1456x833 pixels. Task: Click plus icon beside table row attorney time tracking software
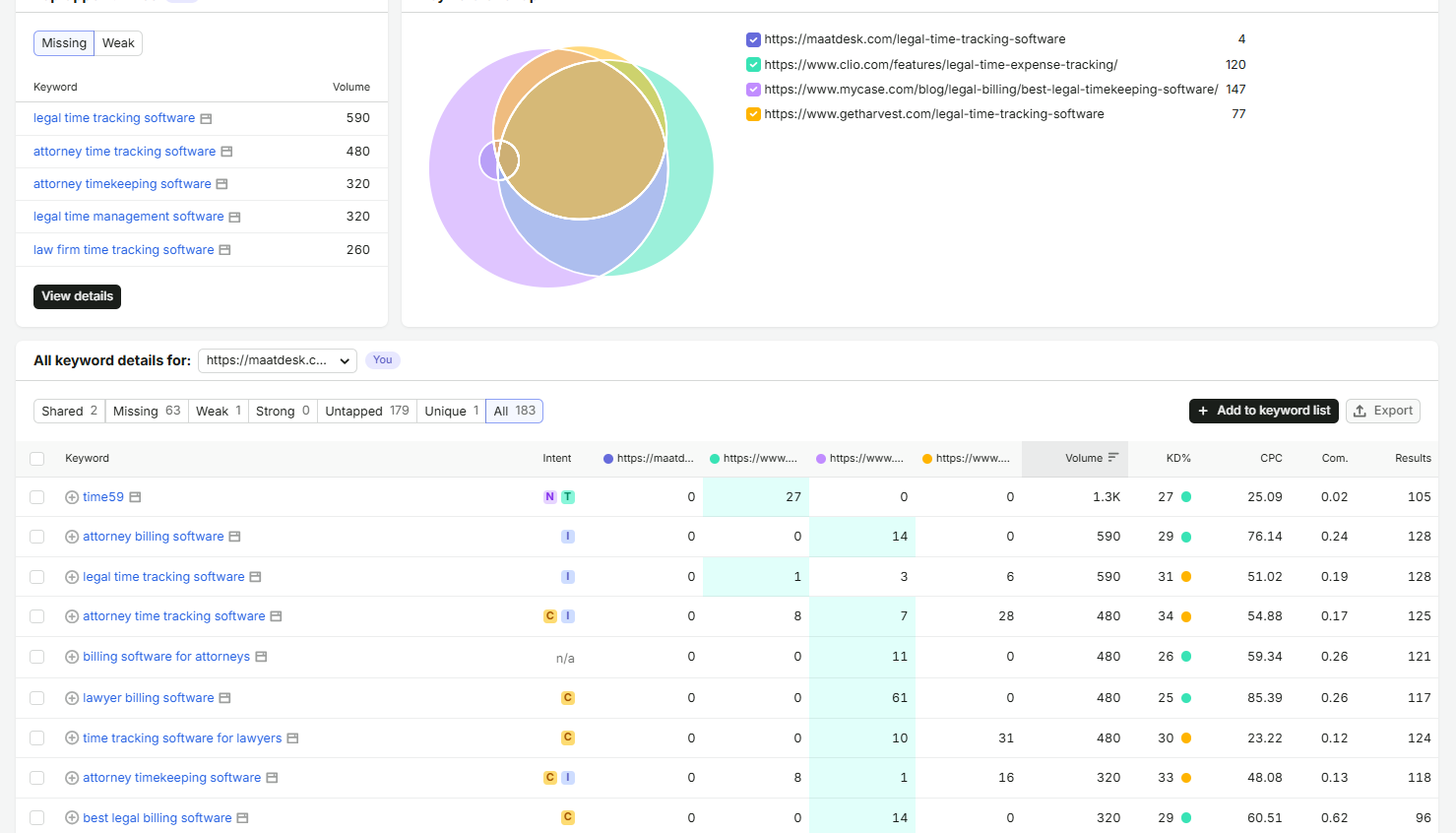pos(72,616)
